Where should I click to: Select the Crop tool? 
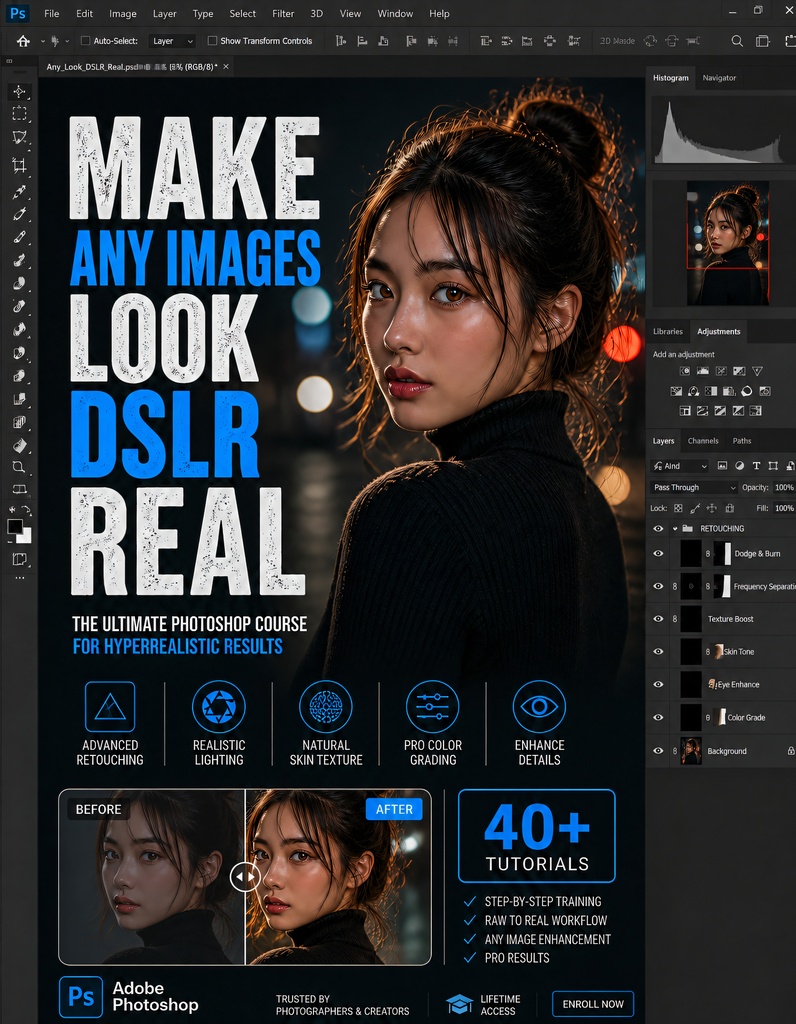[20, 165]
